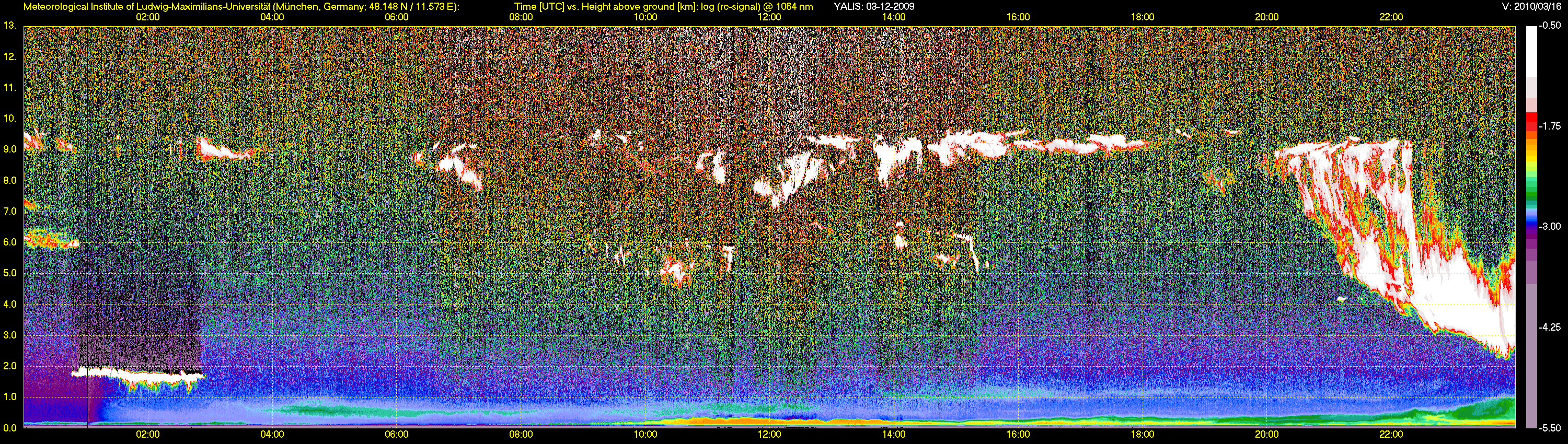
Task: Select the 16:00 label on the top time axis
Action: (x=1018, y=17)
